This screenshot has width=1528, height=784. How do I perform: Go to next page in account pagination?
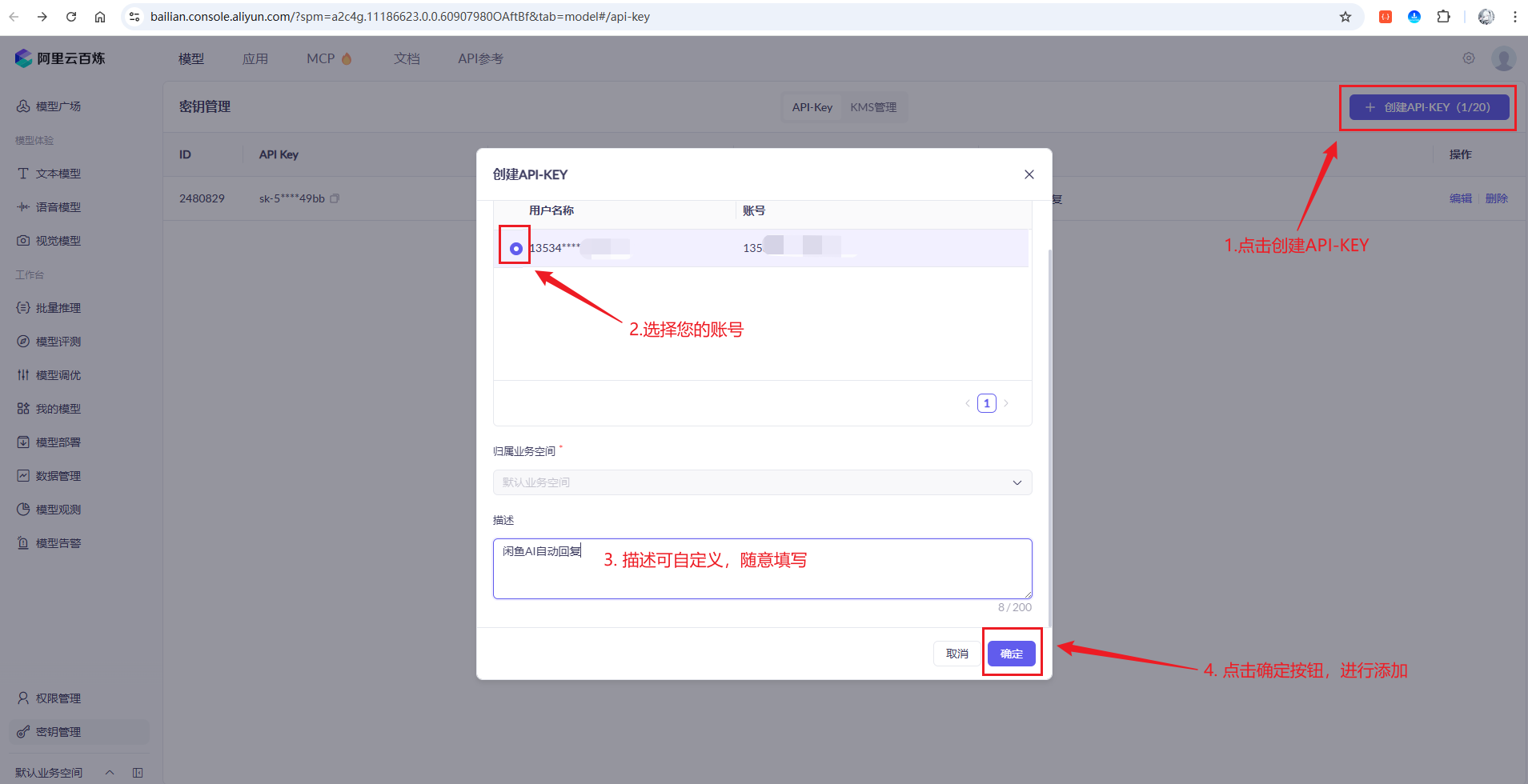click(x=1006, y=403)
